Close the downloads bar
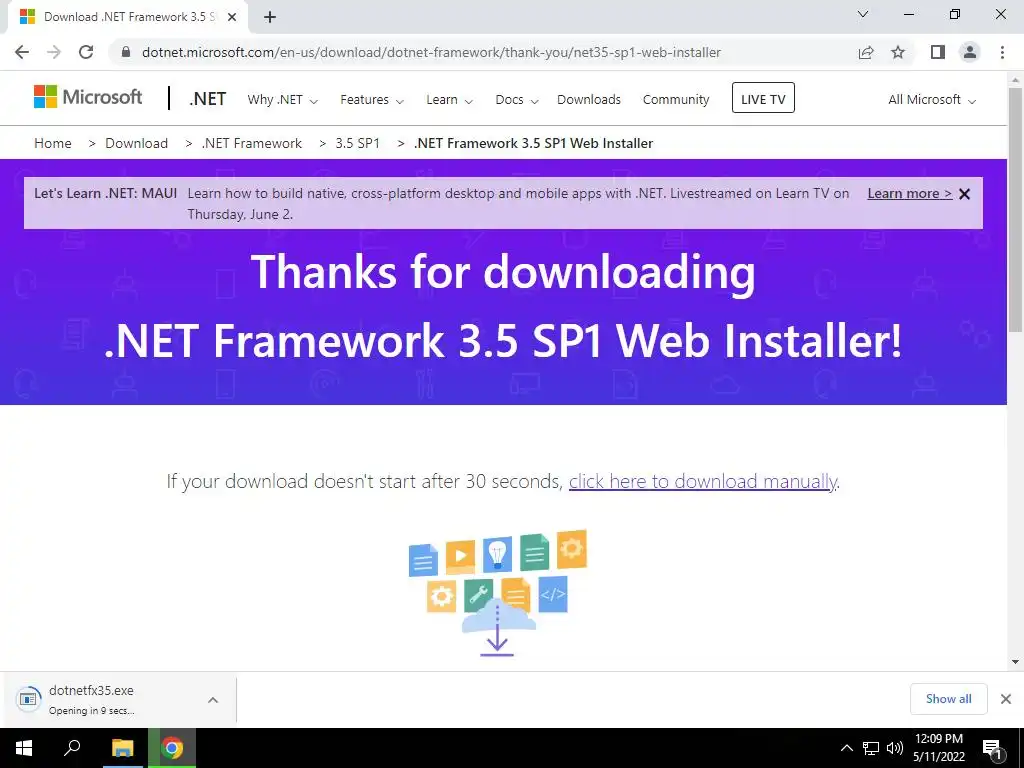Screen dimensions: 1024x768 1006,699
